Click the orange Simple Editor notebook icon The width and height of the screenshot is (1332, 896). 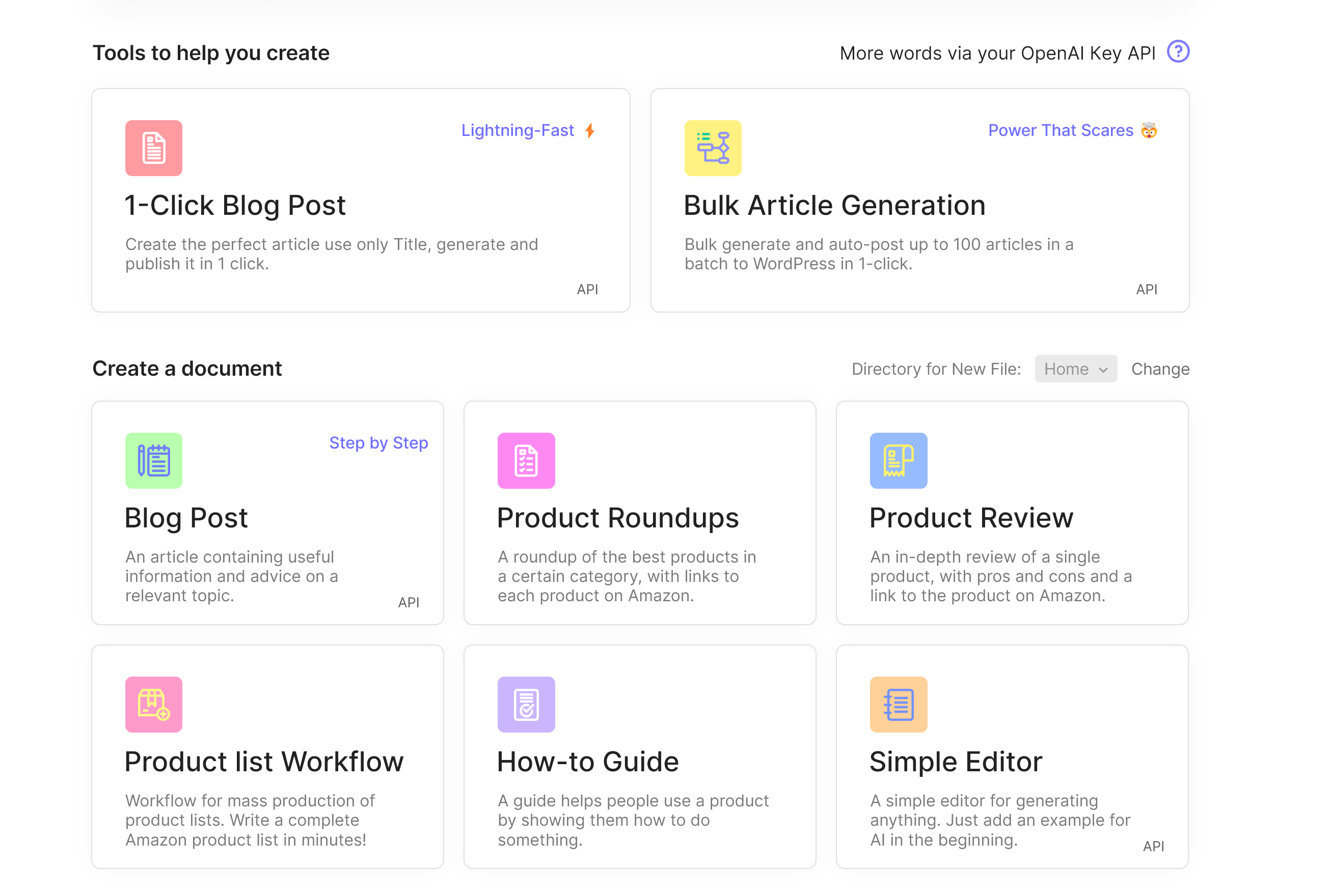pyautogui.click(x=898, y=704)
